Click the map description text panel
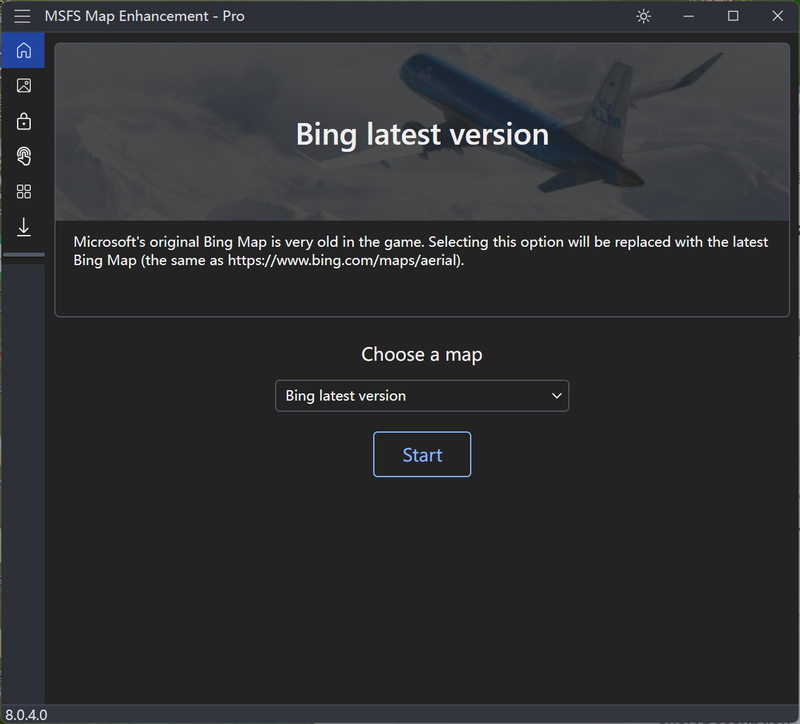 click(422, 250)
